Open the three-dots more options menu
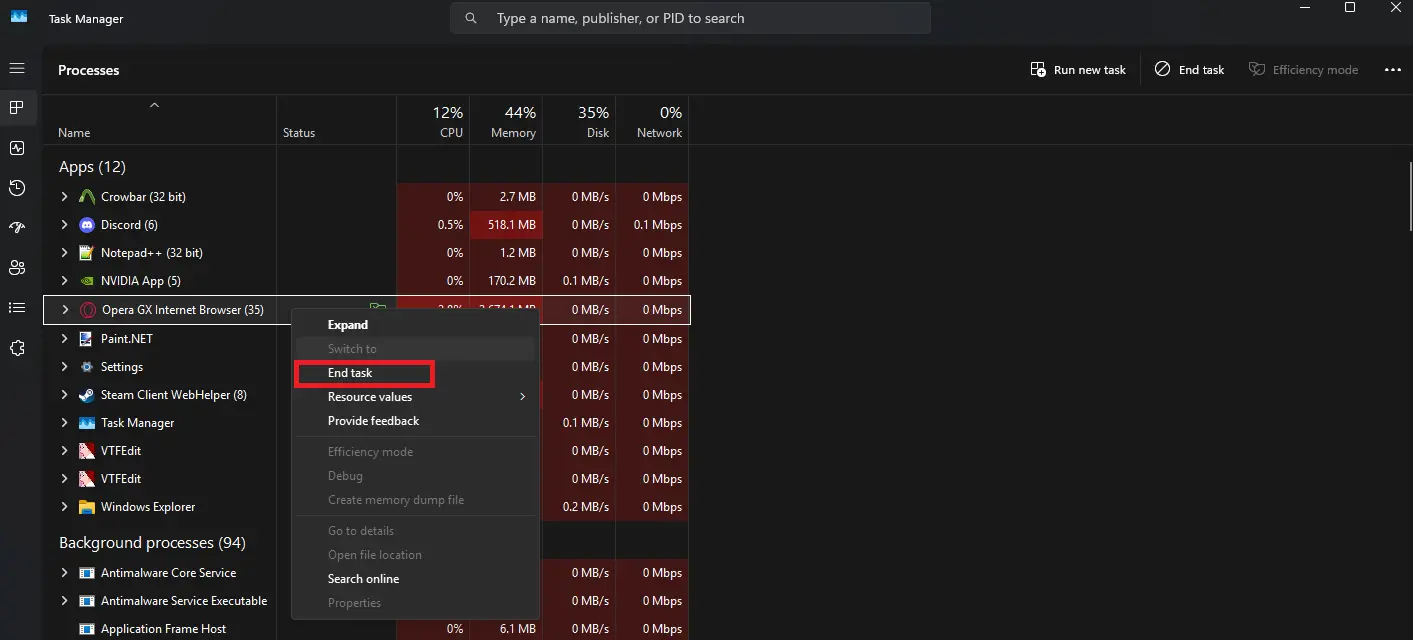The width and height of the screenshot is (1413, 640). coord(1392,70)
